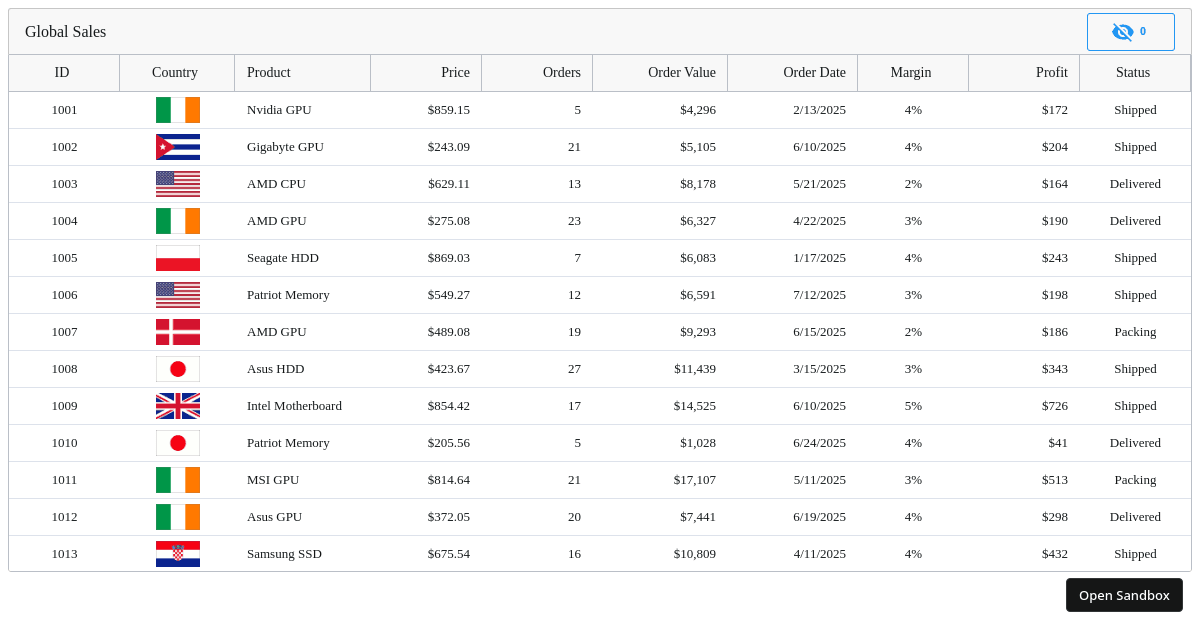Viewport: 1200px width, 630px height.
Task: Toggle the hidden rows eye button
Action: coord(1130,32)
